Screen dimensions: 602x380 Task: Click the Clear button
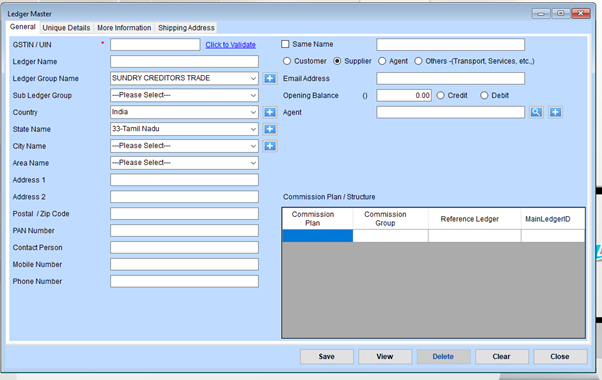(502, 357)
